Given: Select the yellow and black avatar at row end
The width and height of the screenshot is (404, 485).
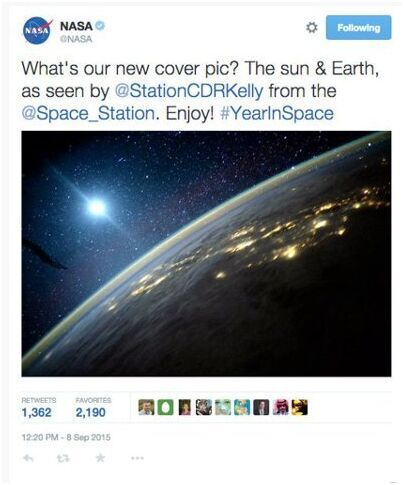Looking at the screenshot, I should [x=300, y=407].
